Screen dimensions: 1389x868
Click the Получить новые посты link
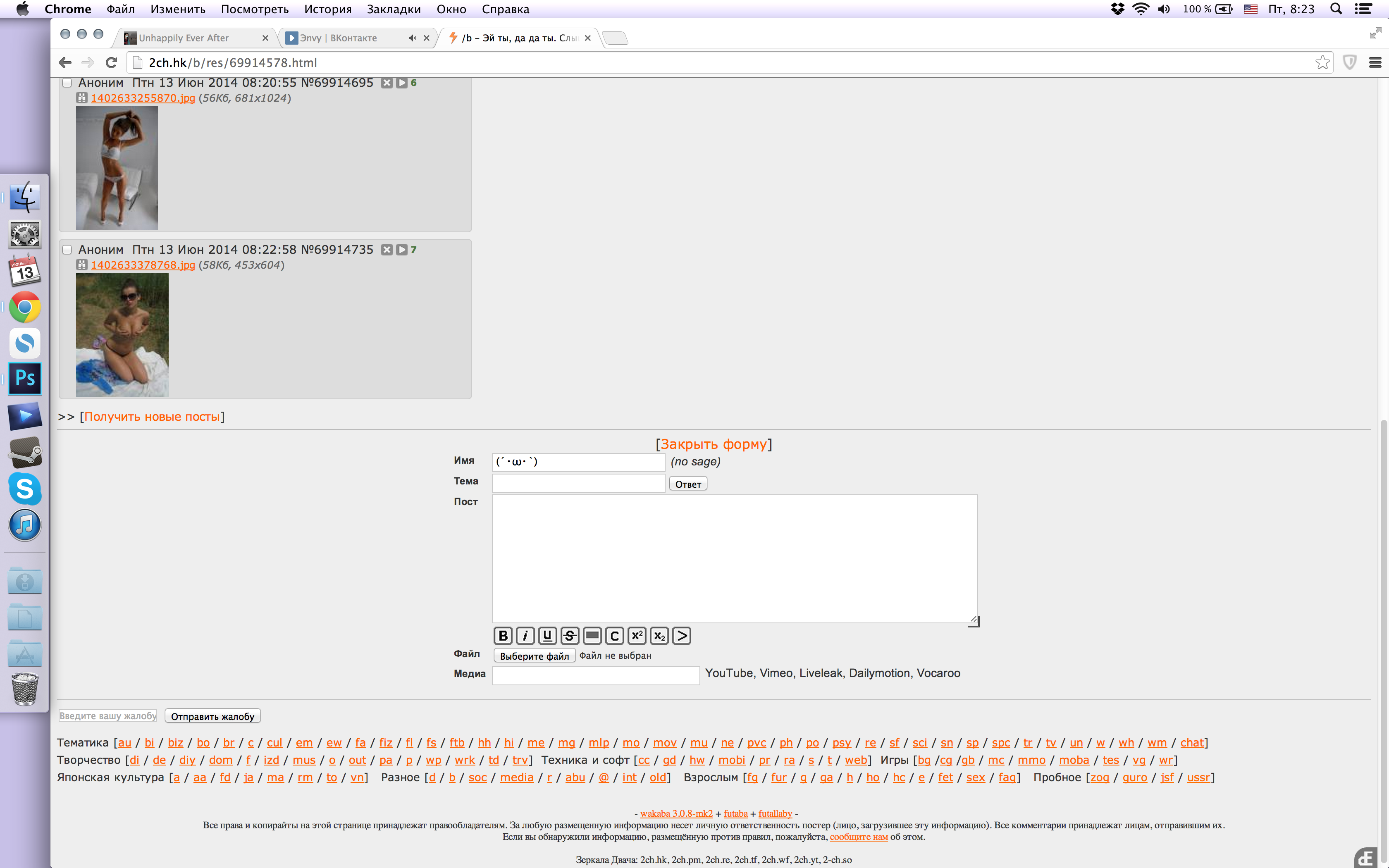(x=152, y=417)
